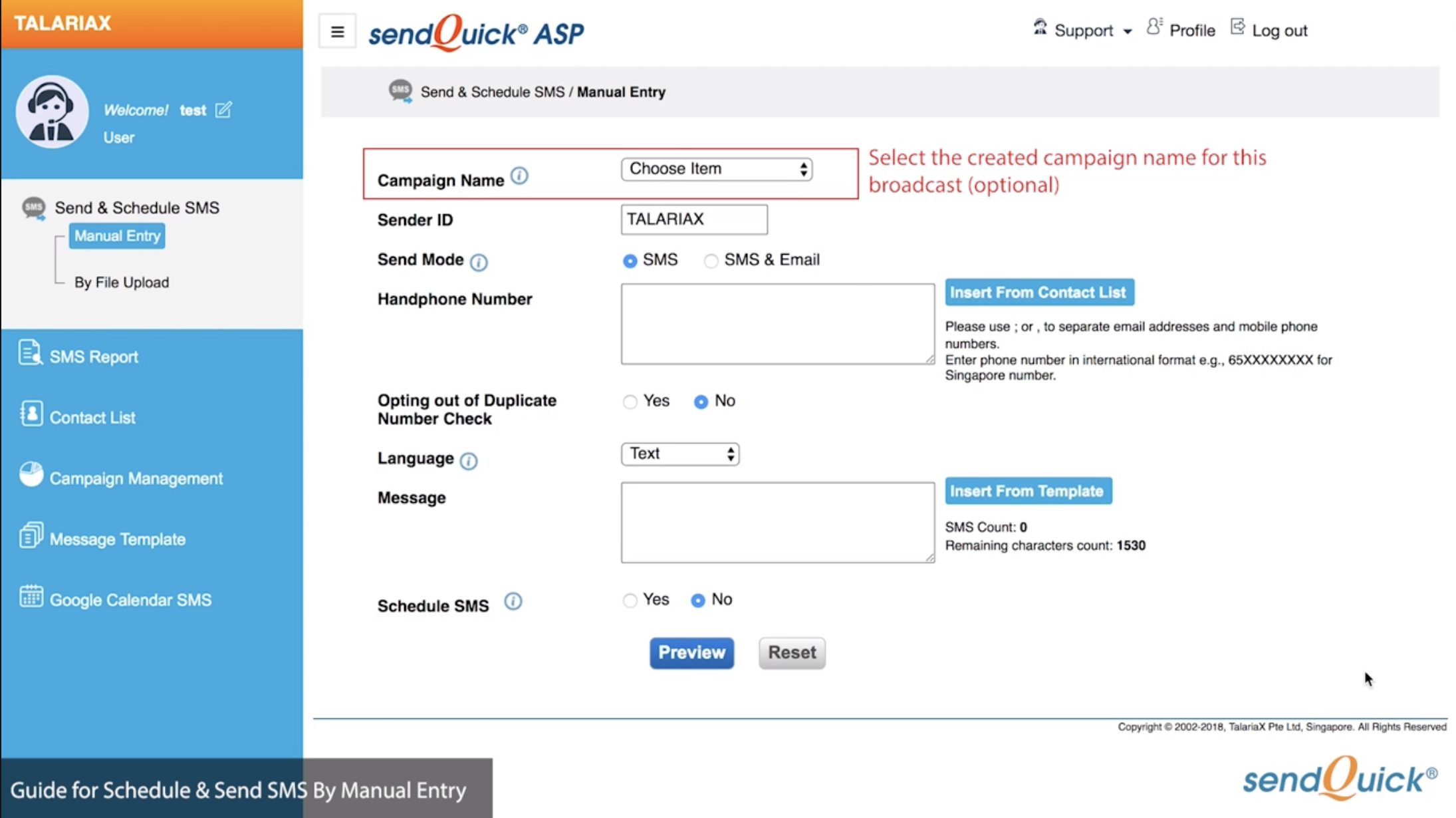The height and width of the screenshot is (818, 1456).
Task: Click the Log out link
Action: click(x=1279, y=31)
